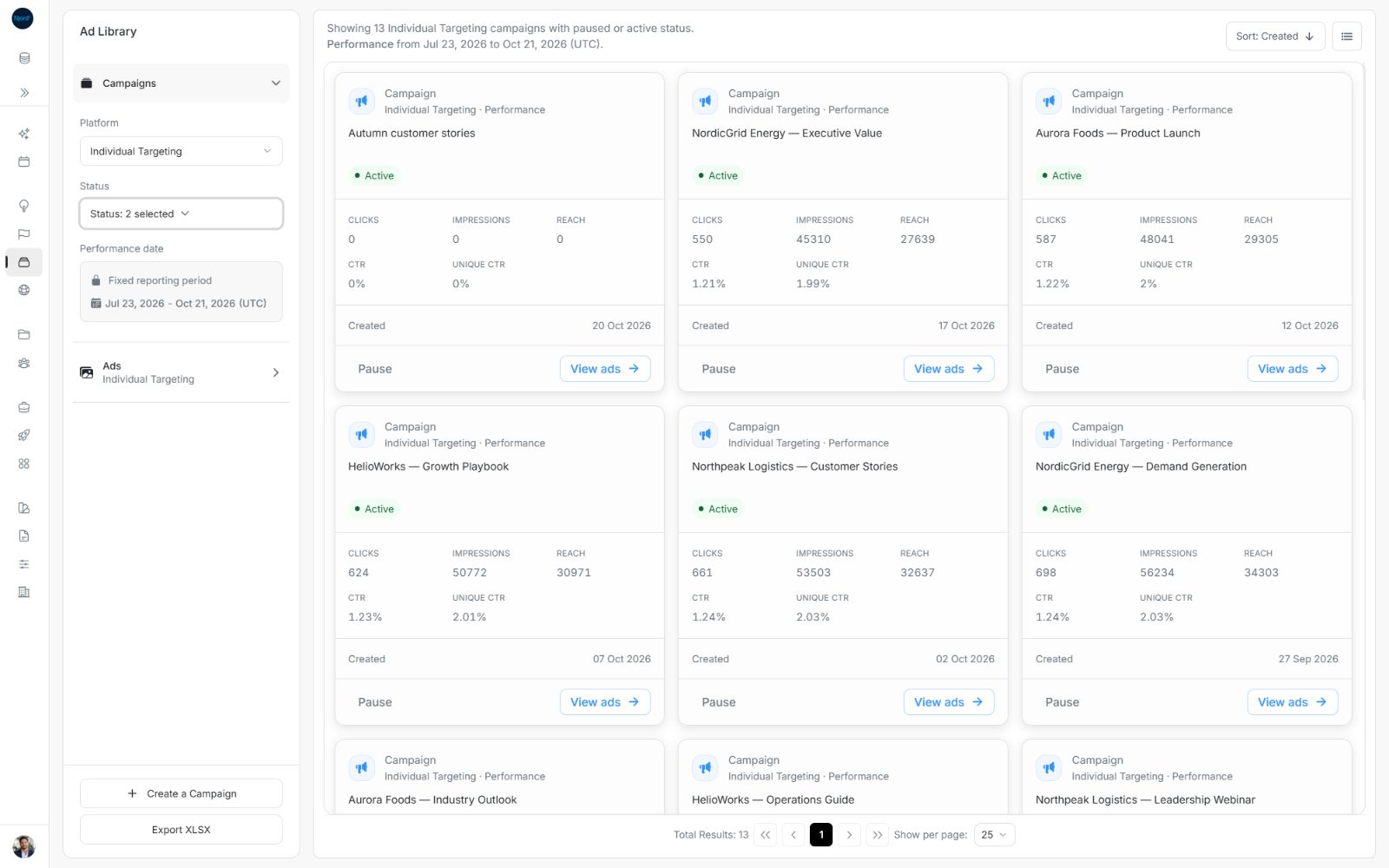Open the flag icon in the sidebar
This screenshot has height=868, width=1389.
[x=24, y=234]
